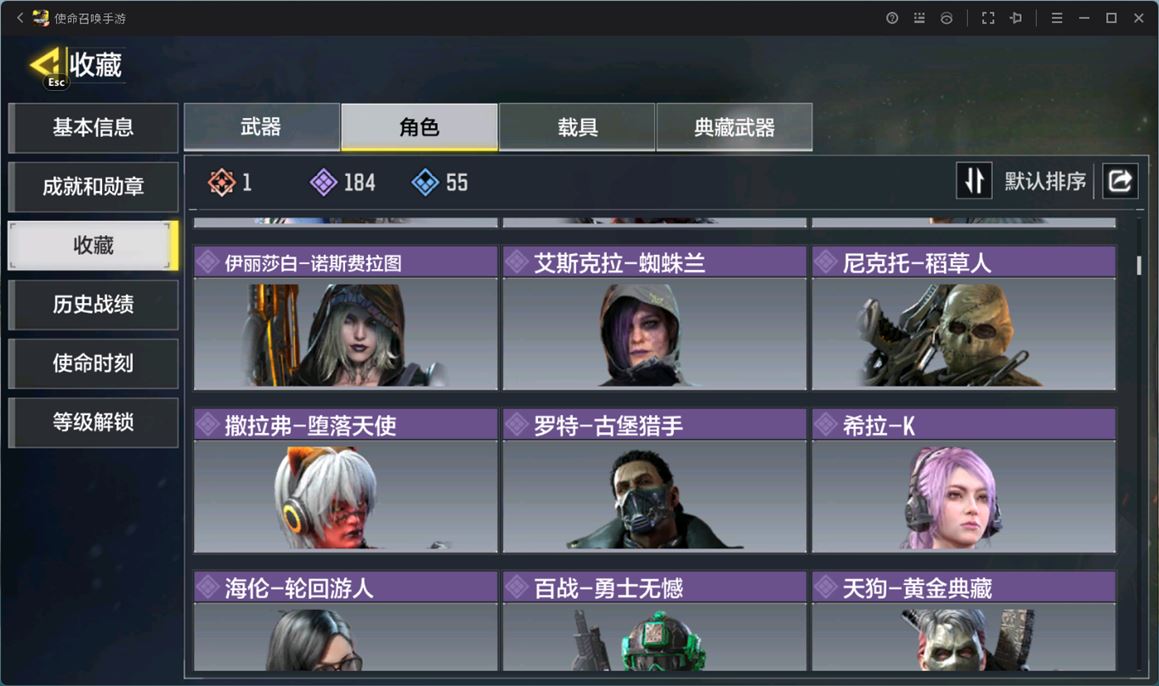This screenshot has height=686, width=1159.
Task: Select the 希拉-K character card
Action: click(964, 480)
